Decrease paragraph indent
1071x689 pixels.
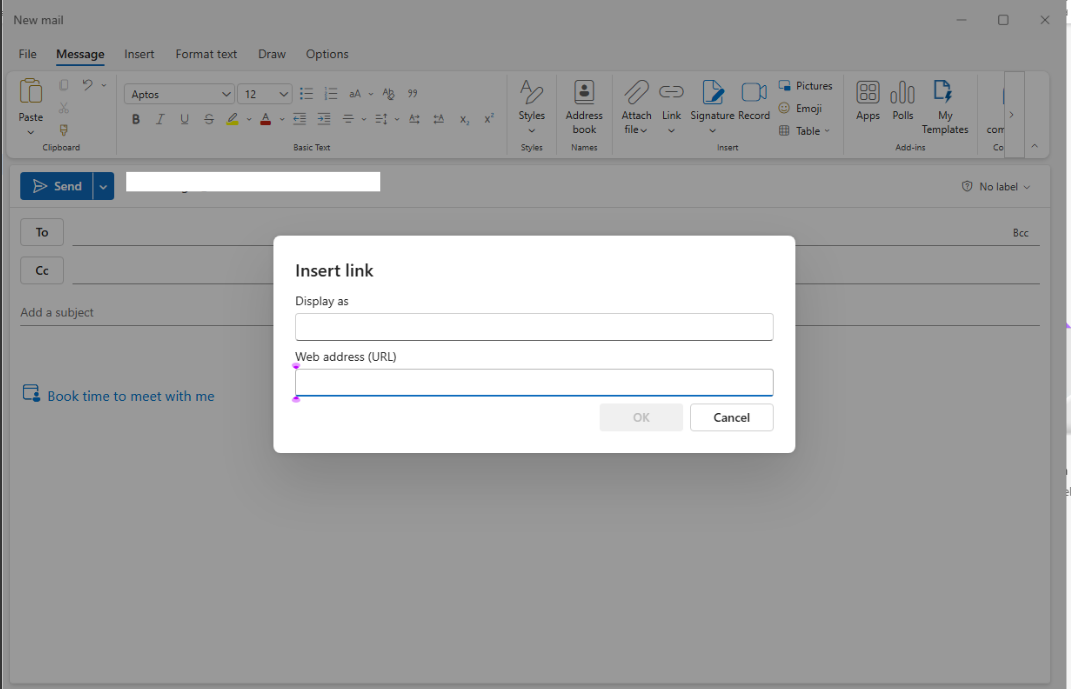(x=299, y=119)
